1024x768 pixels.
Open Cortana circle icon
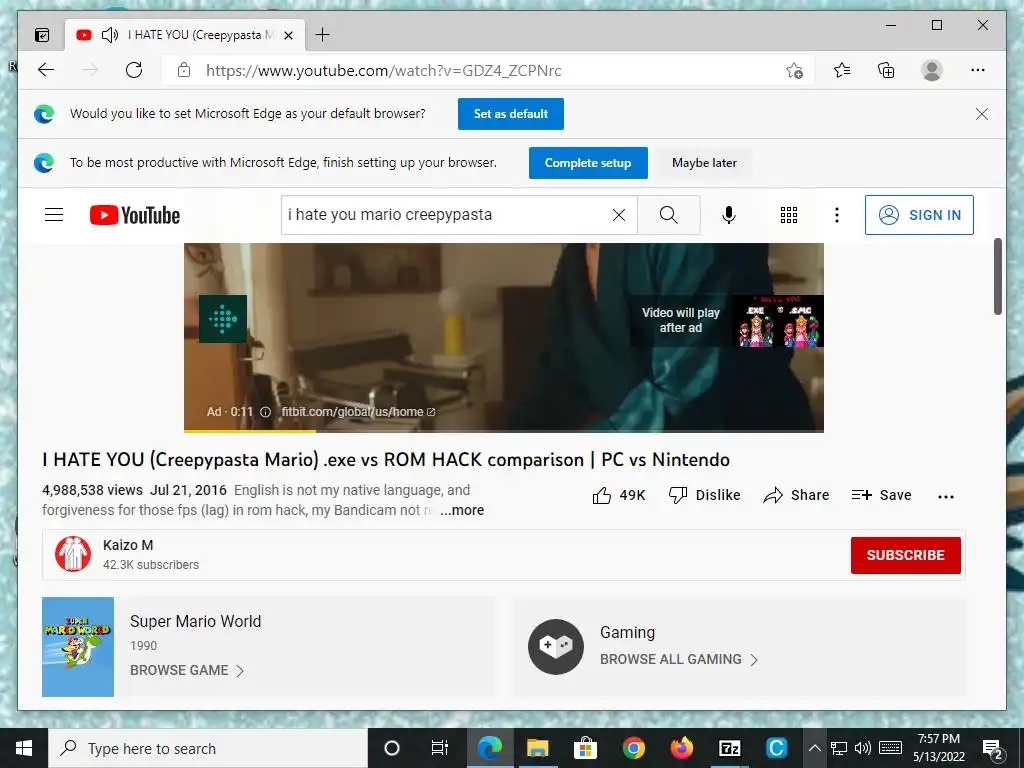(x=392, y=748)
